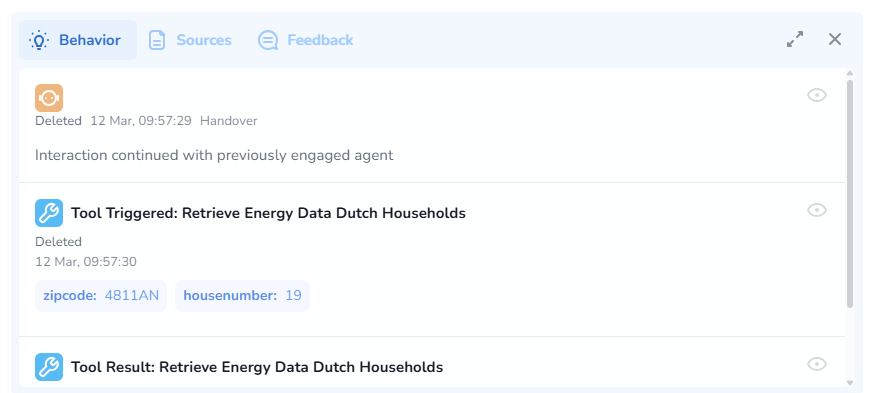Switch to the Behavior tab
Viewport: 876px width, 393px height.
tap(78, 40)
